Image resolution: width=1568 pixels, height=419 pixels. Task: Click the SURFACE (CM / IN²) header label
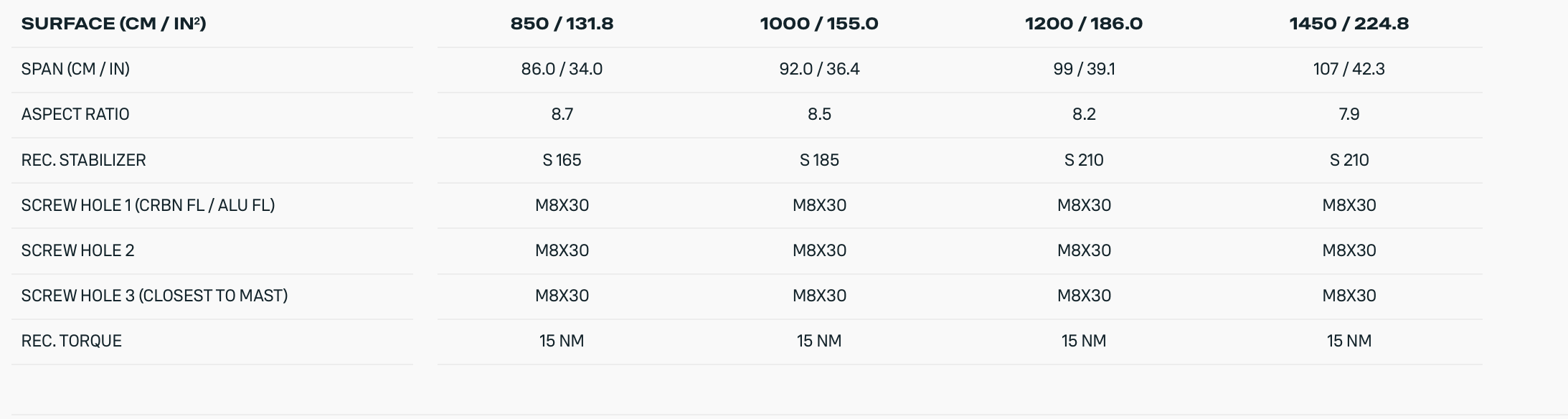[x=113, y=24]
